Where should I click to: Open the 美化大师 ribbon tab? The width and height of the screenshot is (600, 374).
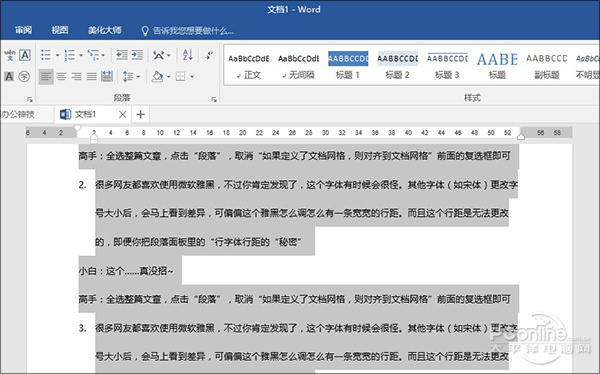coord(104,30)
